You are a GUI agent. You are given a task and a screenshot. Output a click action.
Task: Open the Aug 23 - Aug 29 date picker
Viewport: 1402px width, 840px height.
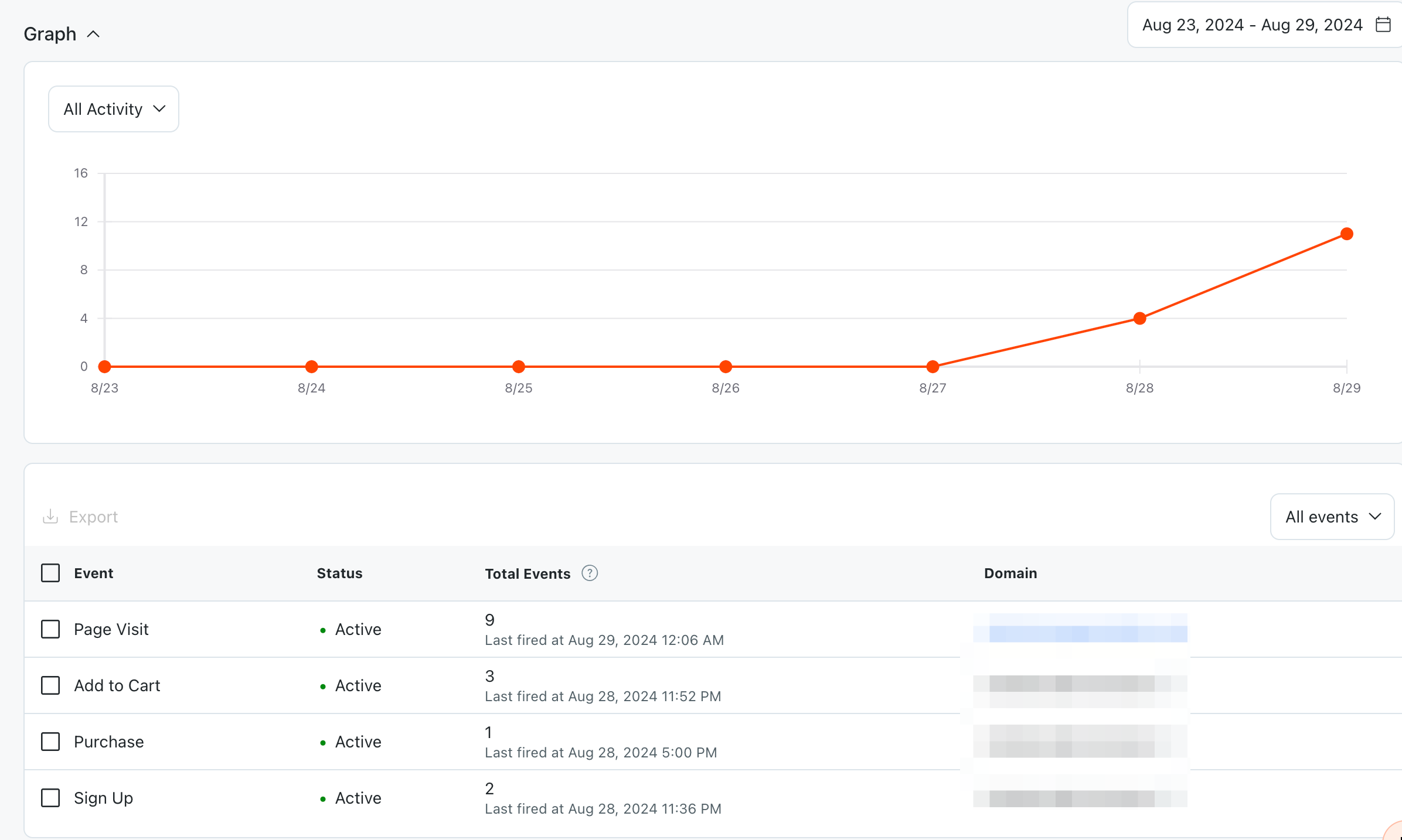[1252, 25]
